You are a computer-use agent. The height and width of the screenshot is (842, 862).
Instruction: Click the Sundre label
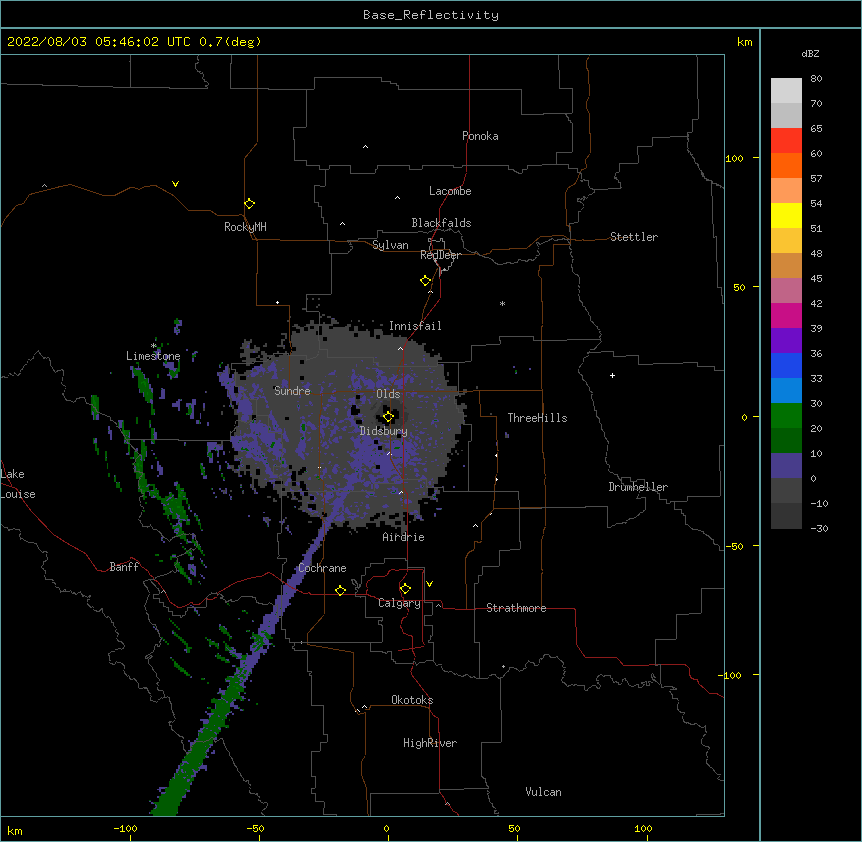[x=292, y=391]
